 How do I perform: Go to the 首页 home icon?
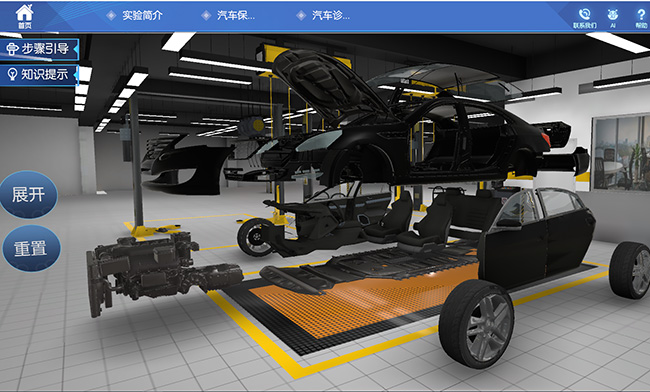tap(24, 16)
